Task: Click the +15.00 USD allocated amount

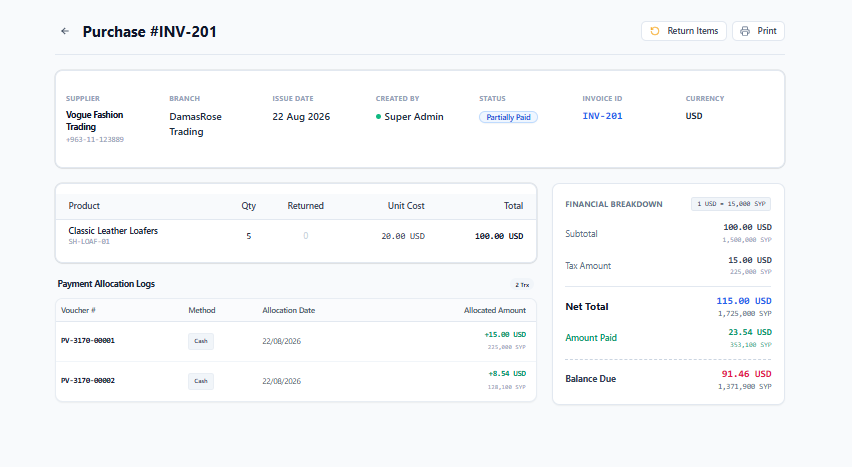Action: click(505, 334)
